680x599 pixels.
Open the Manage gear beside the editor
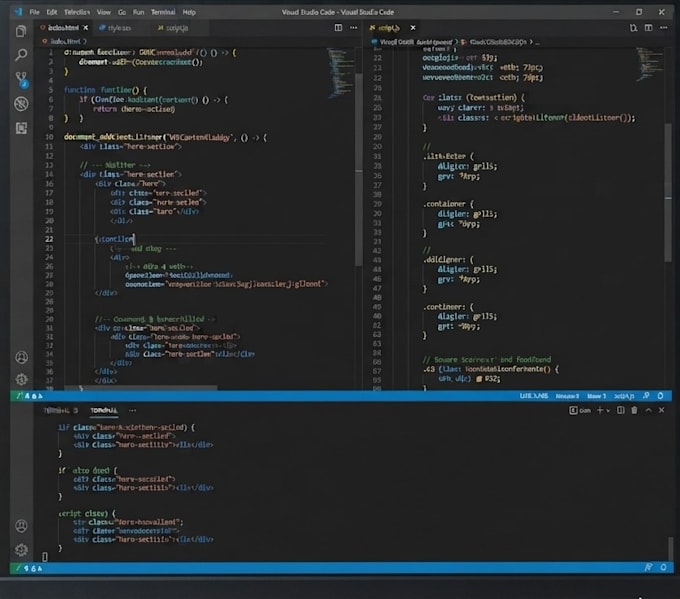(22, 380)
